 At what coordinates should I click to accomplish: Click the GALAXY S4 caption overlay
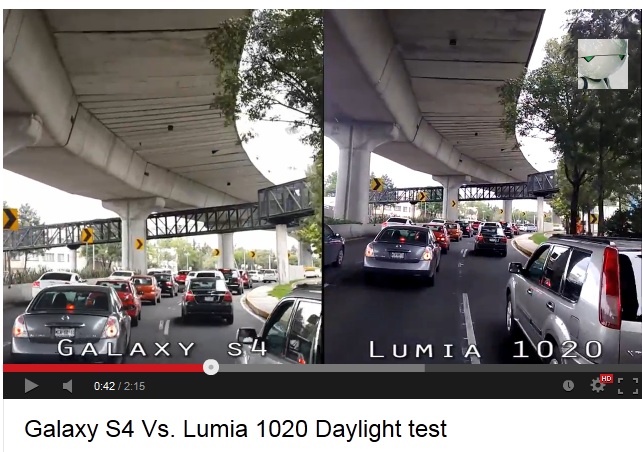click(x=162, y=348)
